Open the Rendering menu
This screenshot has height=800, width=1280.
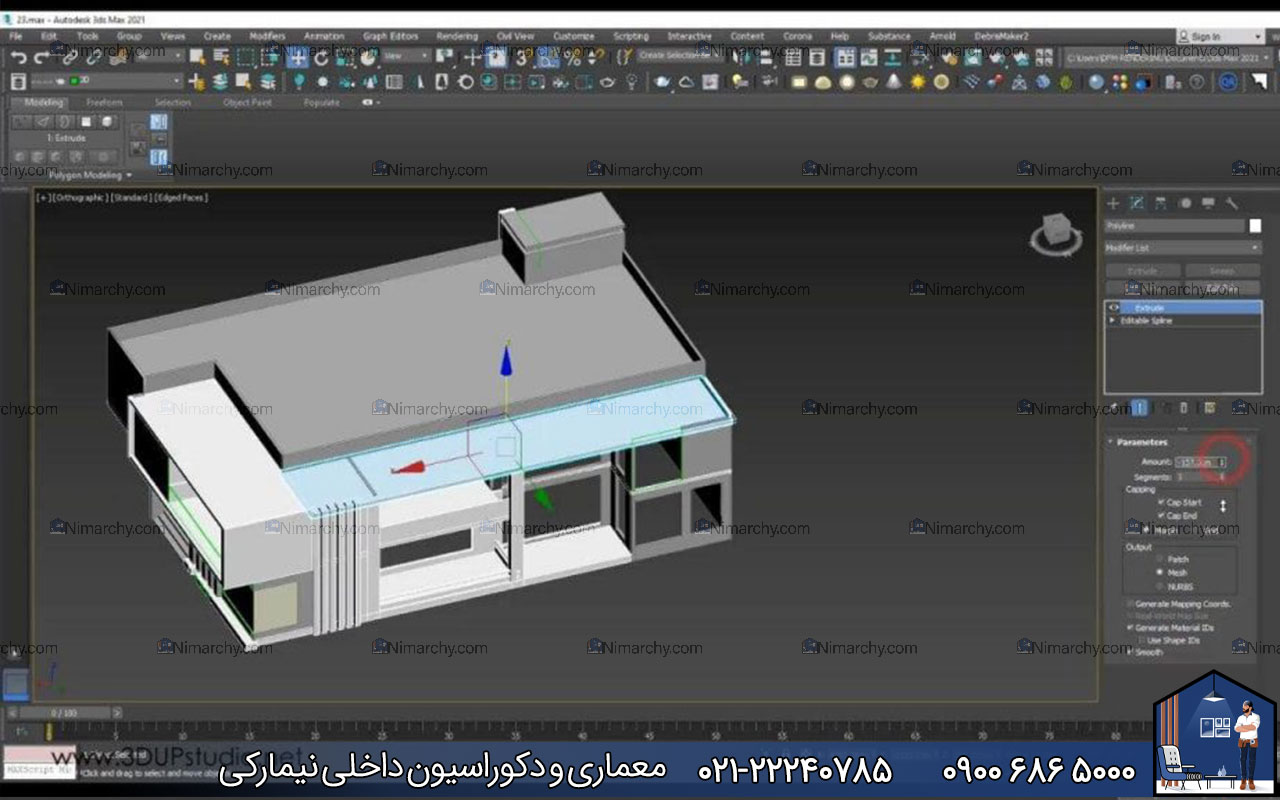click(x=457, y=36)
